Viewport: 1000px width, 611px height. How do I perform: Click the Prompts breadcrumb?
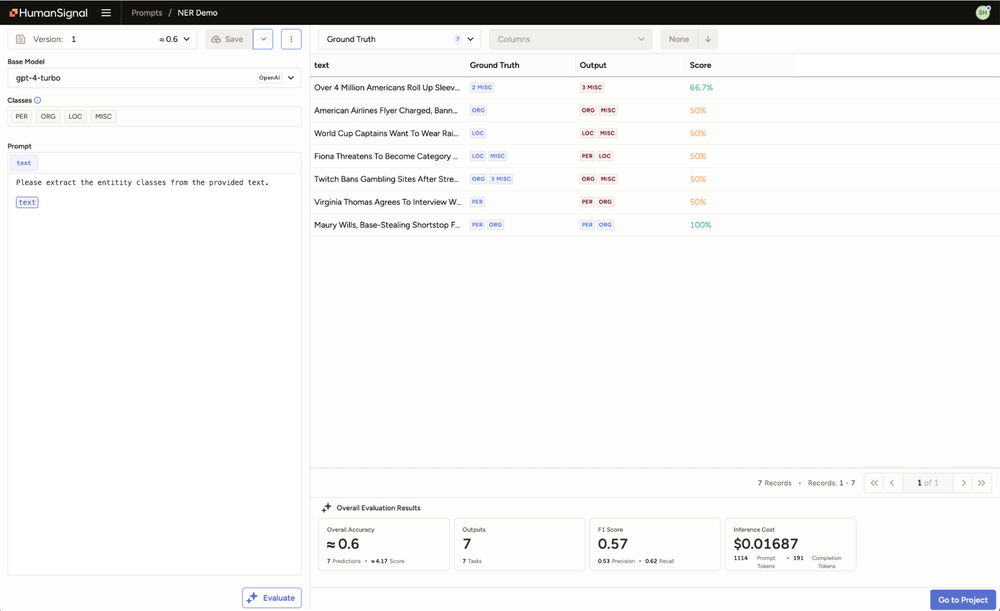click(147, 13)
